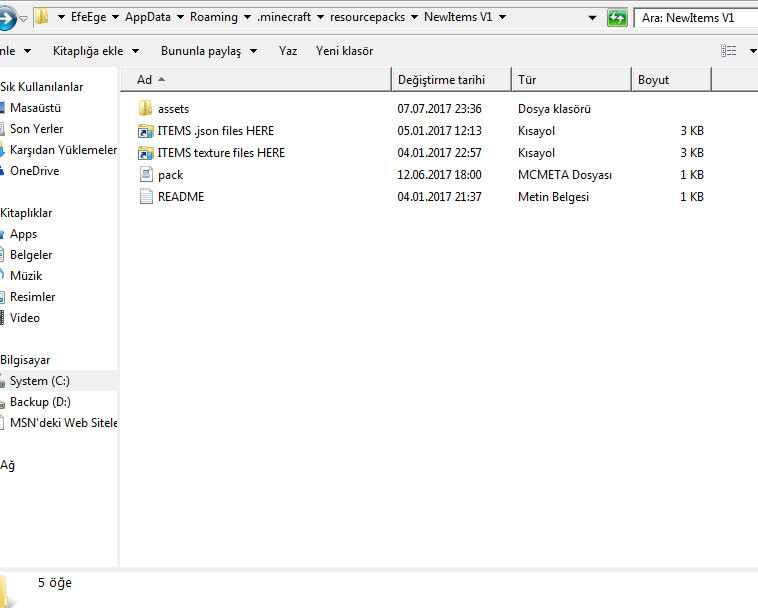758x608 pixels.
Task: Click the ITEMS texture files HERE shortcut icon
Action: point(145,153)
